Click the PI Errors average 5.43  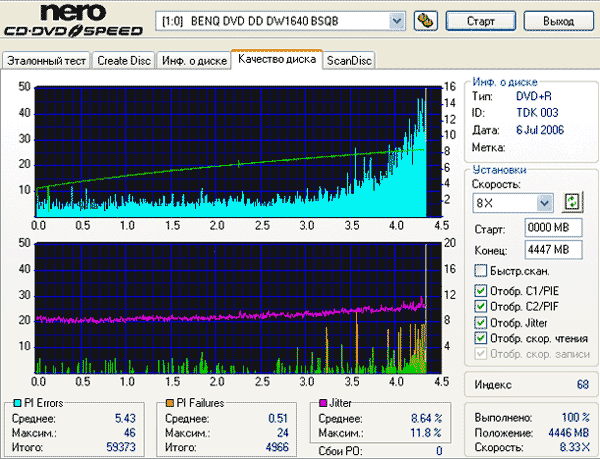click(x=125, y=418)
